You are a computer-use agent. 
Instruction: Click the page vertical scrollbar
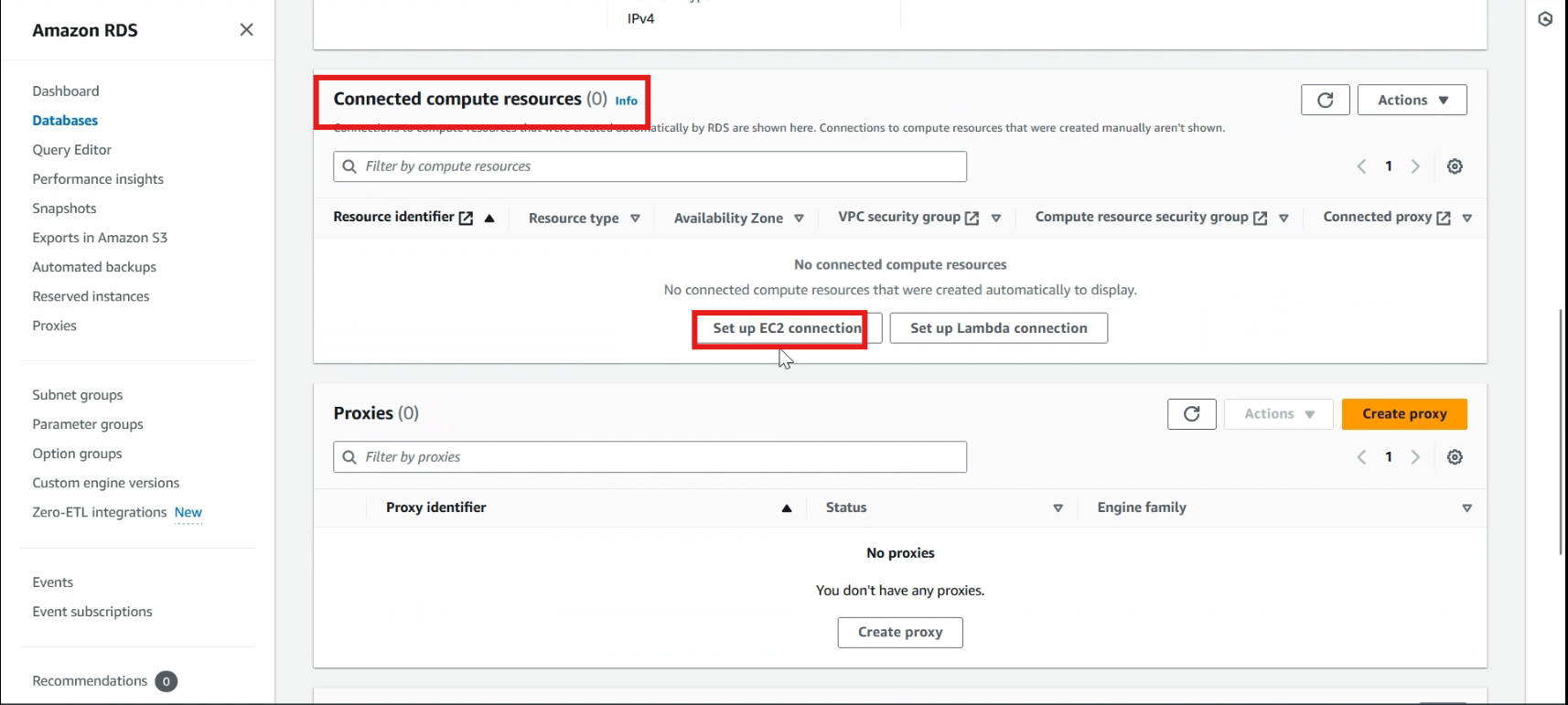coord(1562,432)
